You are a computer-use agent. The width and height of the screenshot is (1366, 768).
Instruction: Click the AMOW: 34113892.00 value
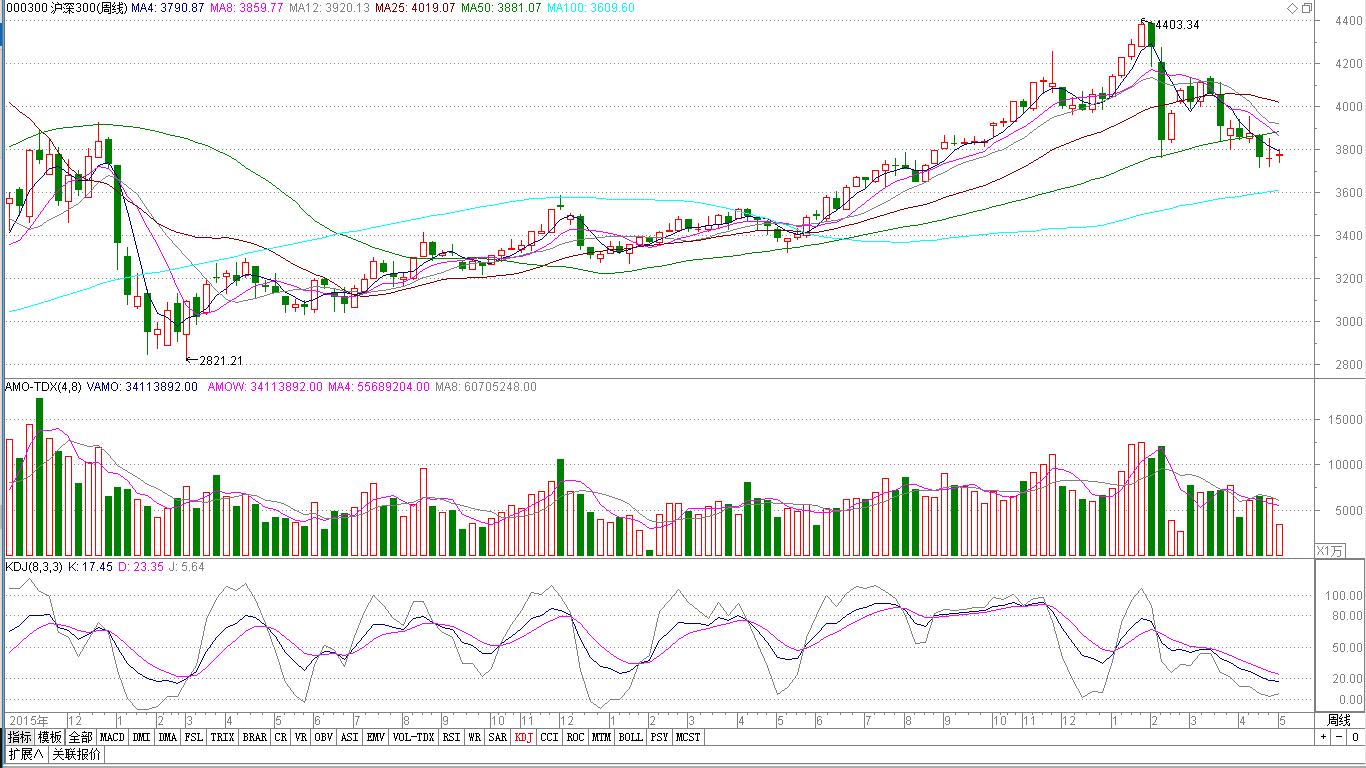click(x=264, y=387)
